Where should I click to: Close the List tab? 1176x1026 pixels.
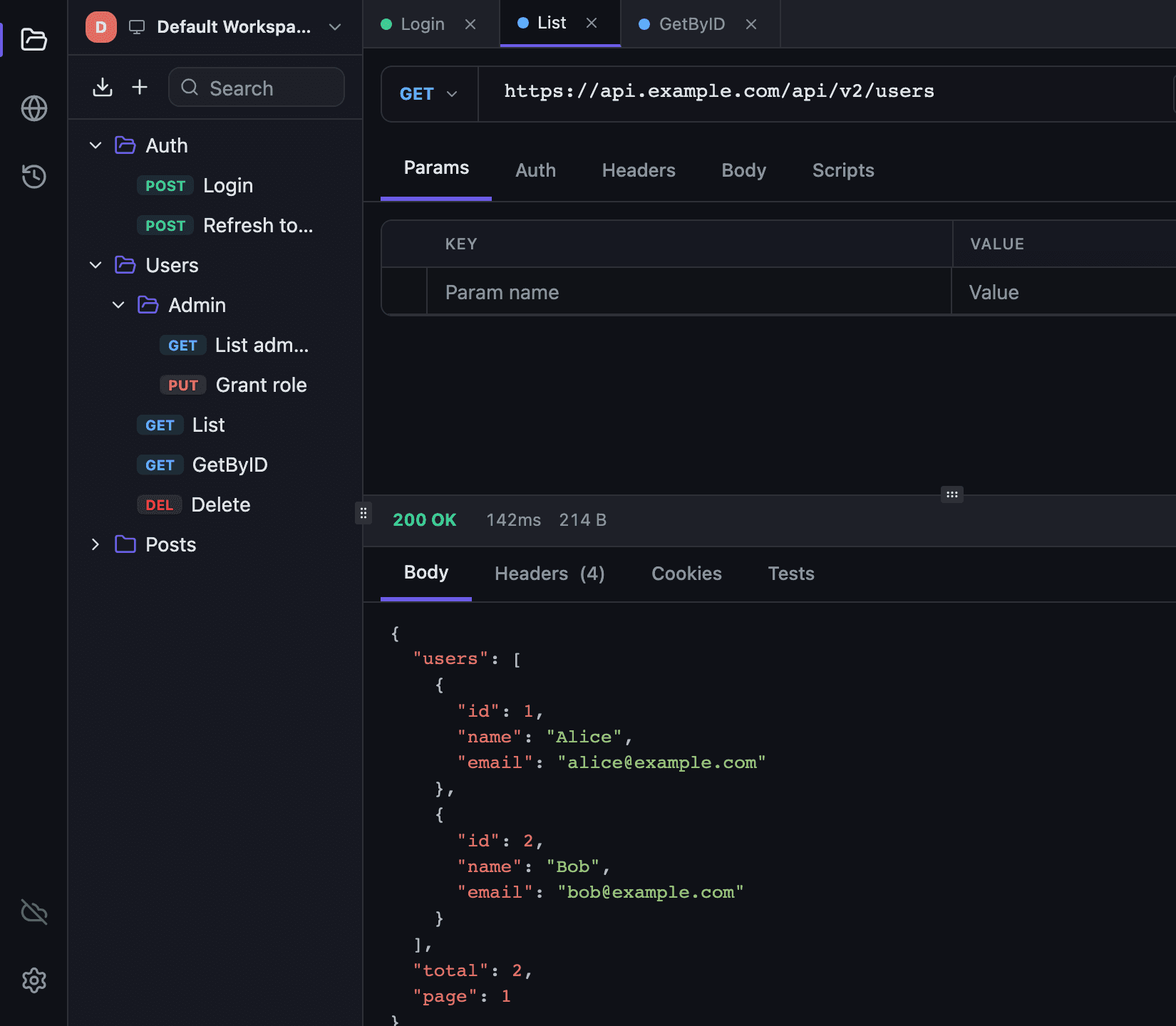coord(592,23)
